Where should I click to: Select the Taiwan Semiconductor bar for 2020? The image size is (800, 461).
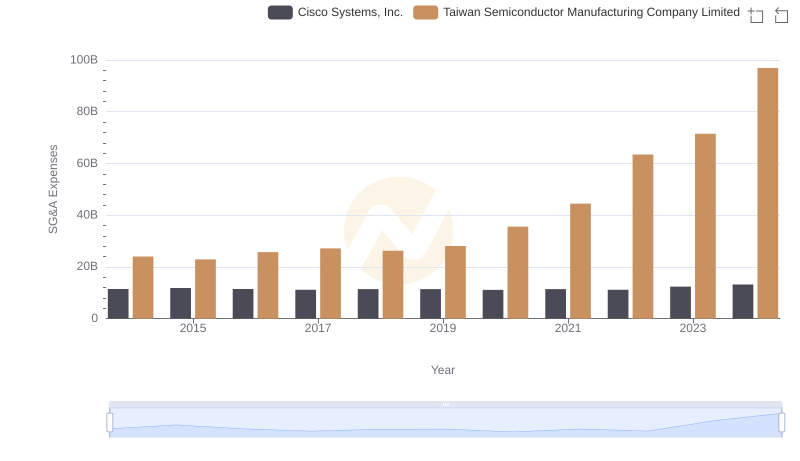(x=518, y=272)
